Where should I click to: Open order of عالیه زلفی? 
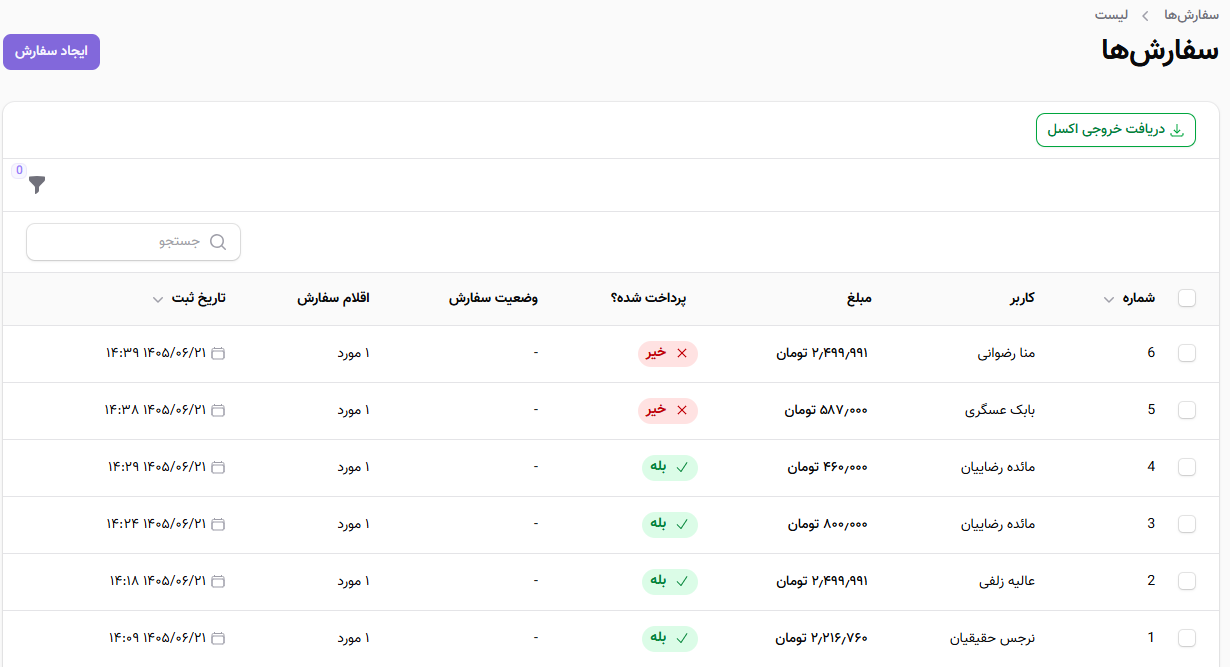[1009, 581]
